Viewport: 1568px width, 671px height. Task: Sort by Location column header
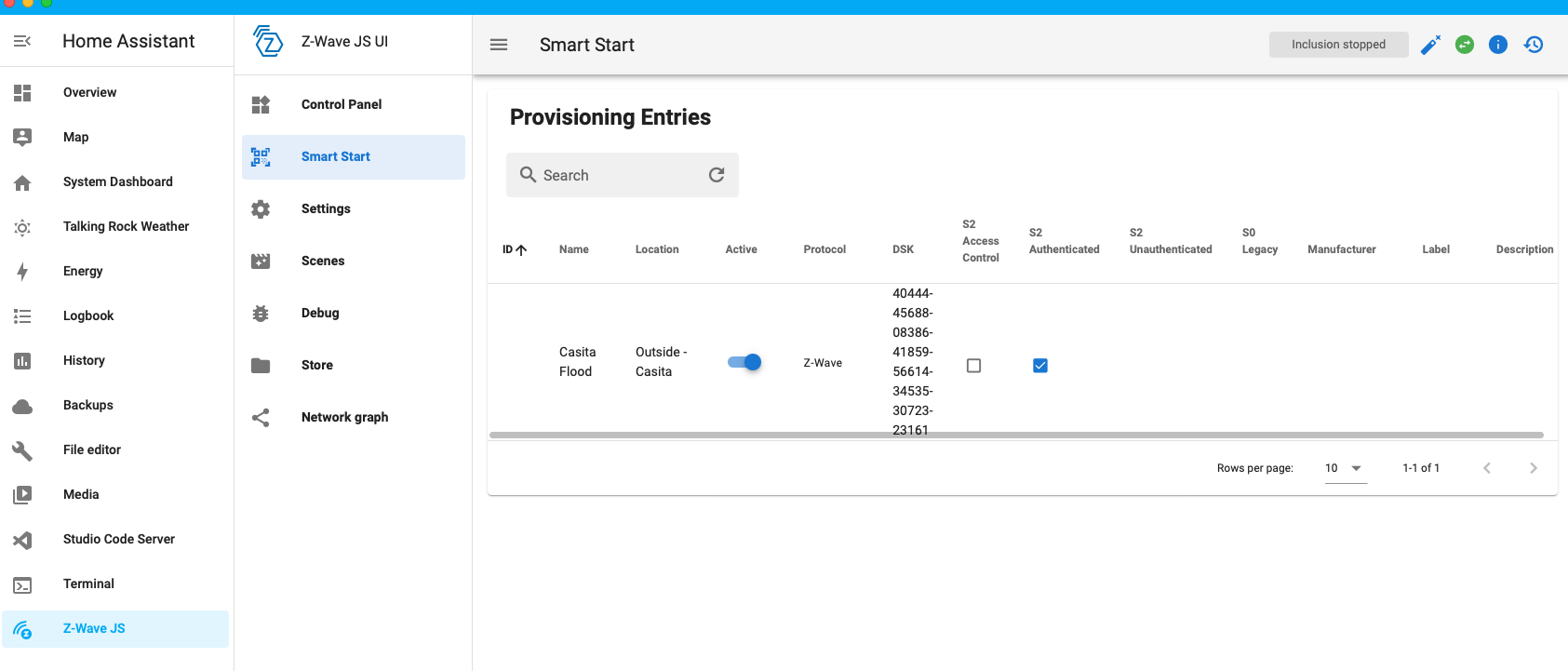point(657,249)
